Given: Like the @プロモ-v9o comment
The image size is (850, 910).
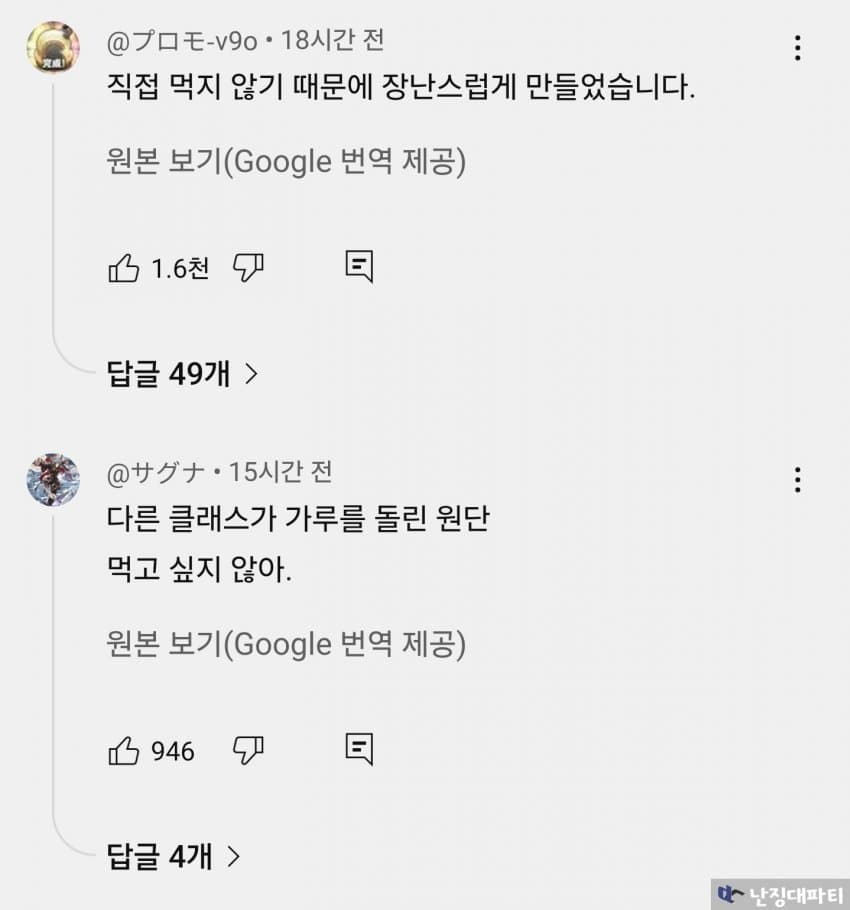Looking at the screenshot, I should point(124,268).
